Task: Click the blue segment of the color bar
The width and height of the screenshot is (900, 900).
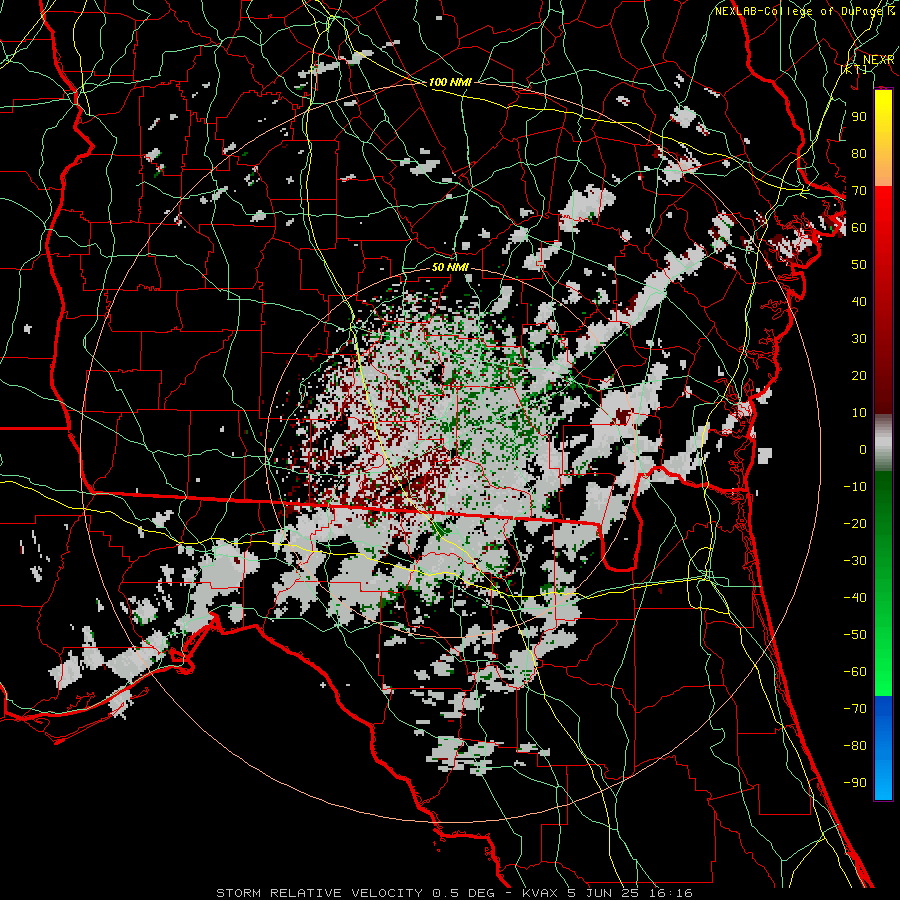Action: [x=883, y=748]
